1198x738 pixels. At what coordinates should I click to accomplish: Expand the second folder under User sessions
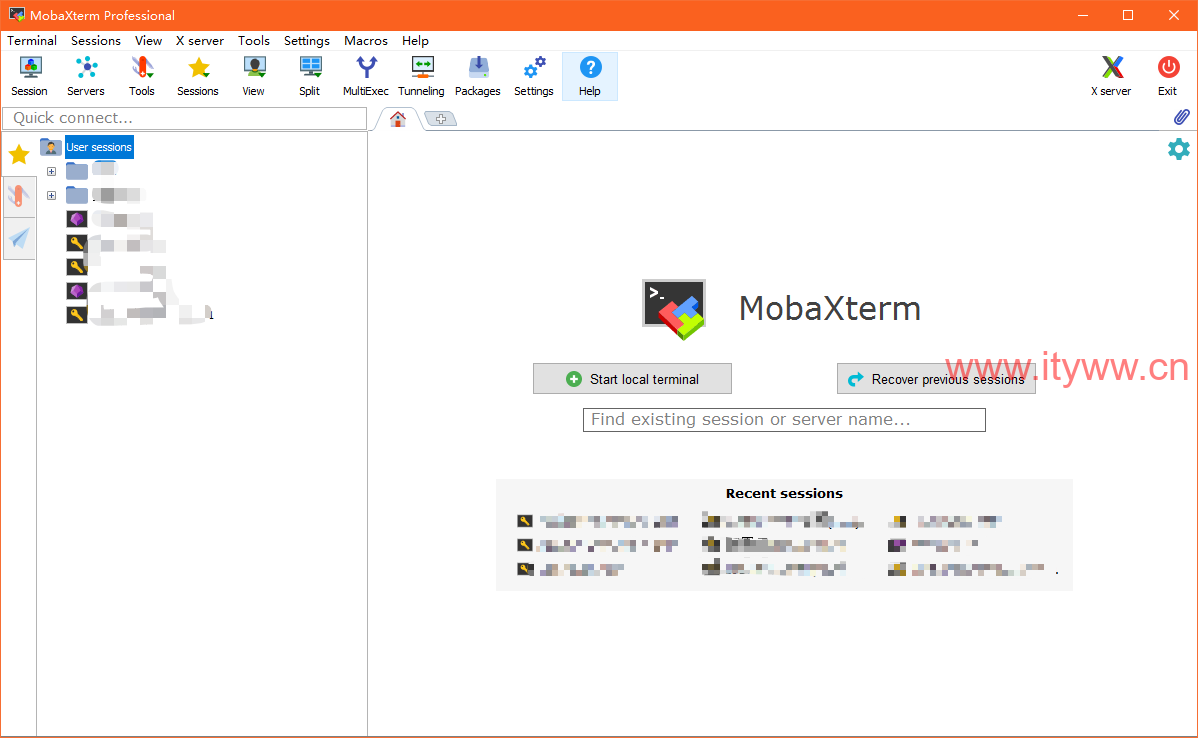point(51,196)
